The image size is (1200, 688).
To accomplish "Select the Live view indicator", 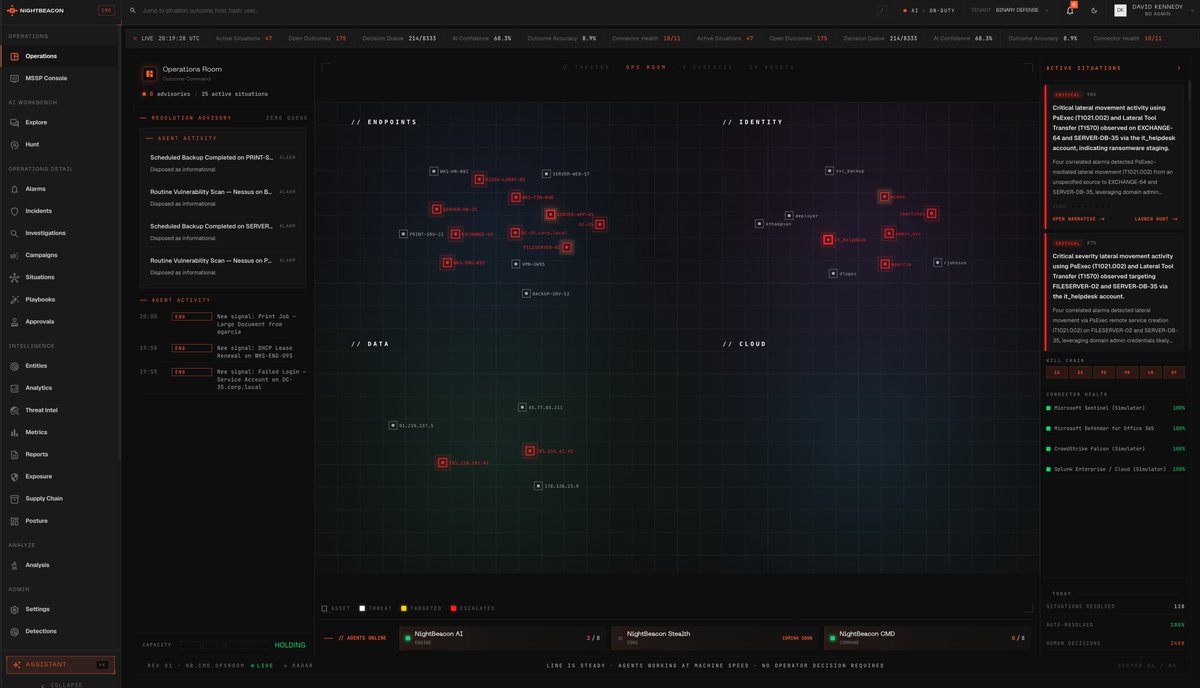I will pos(262,665).
